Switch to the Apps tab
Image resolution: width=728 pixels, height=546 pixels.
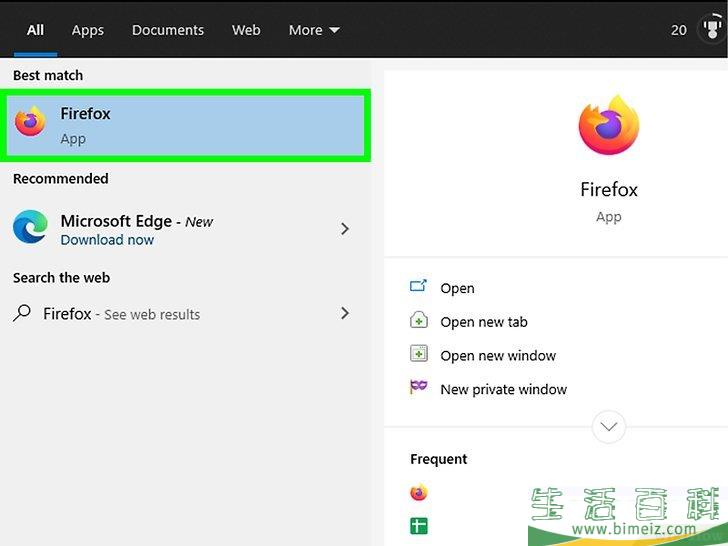click(88, 30)
